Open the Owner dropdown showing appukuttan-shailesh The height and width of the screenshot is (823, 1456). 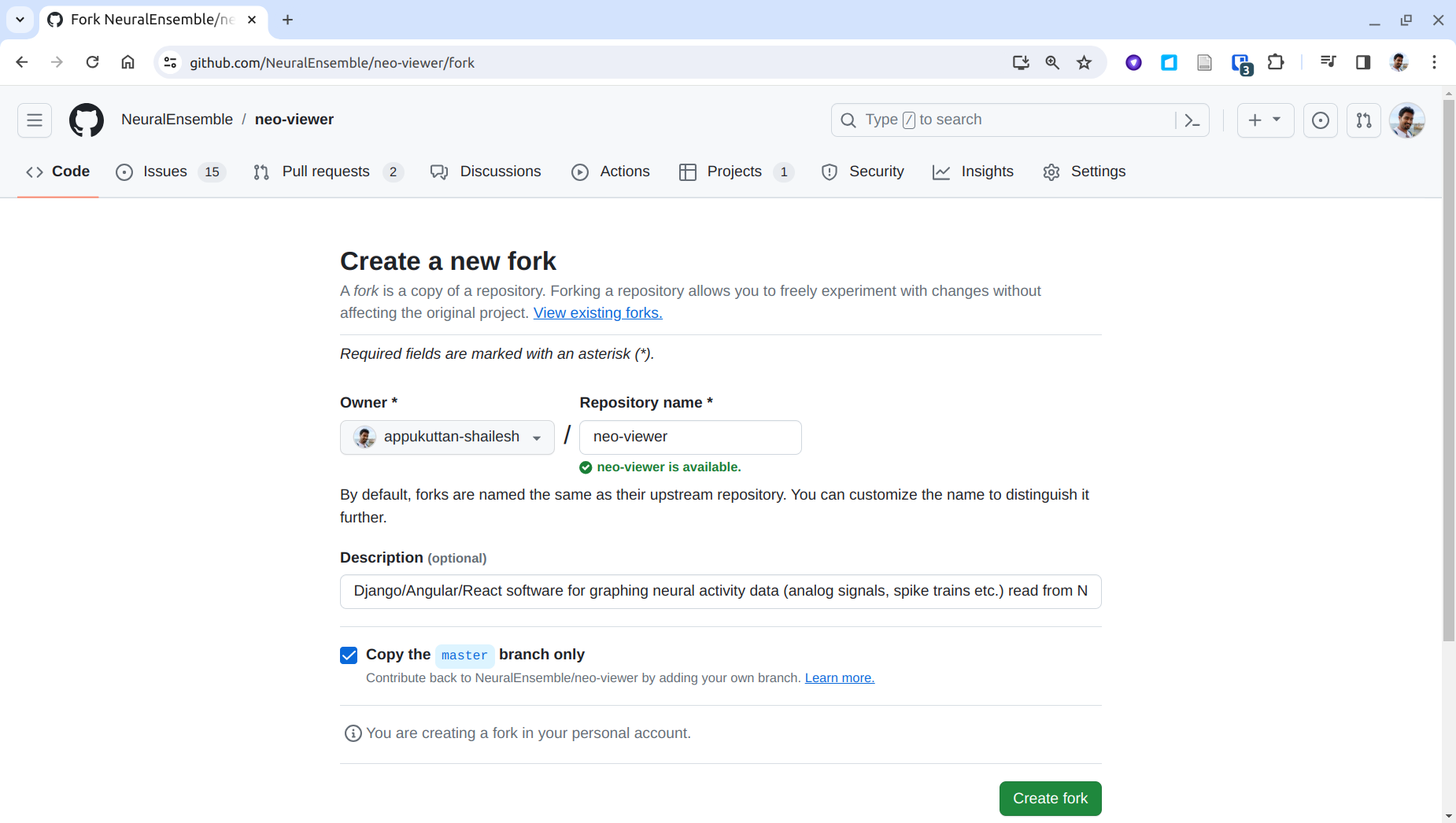click(446, 437)
